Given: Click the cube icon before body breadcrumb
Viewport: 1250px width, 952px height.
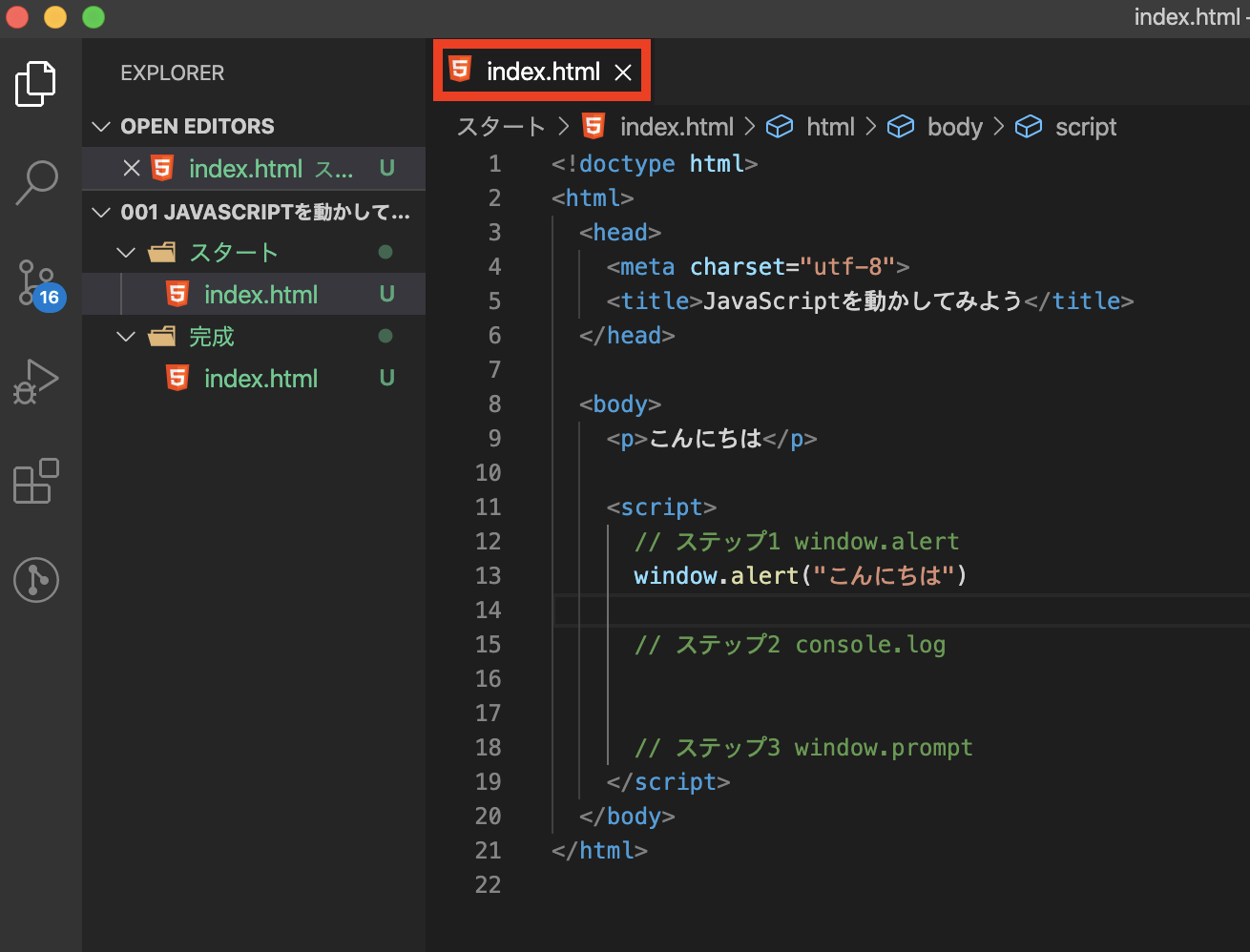Looking at the screenshot, I should tap(901, 127).
